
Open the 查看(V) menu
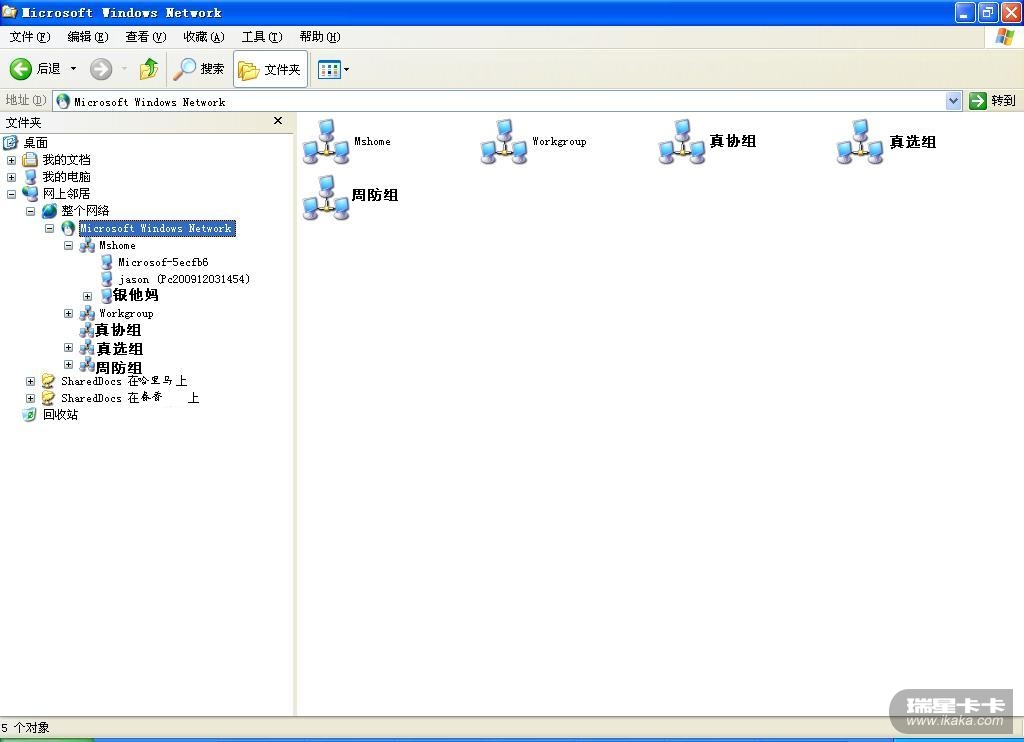point(146,37)
